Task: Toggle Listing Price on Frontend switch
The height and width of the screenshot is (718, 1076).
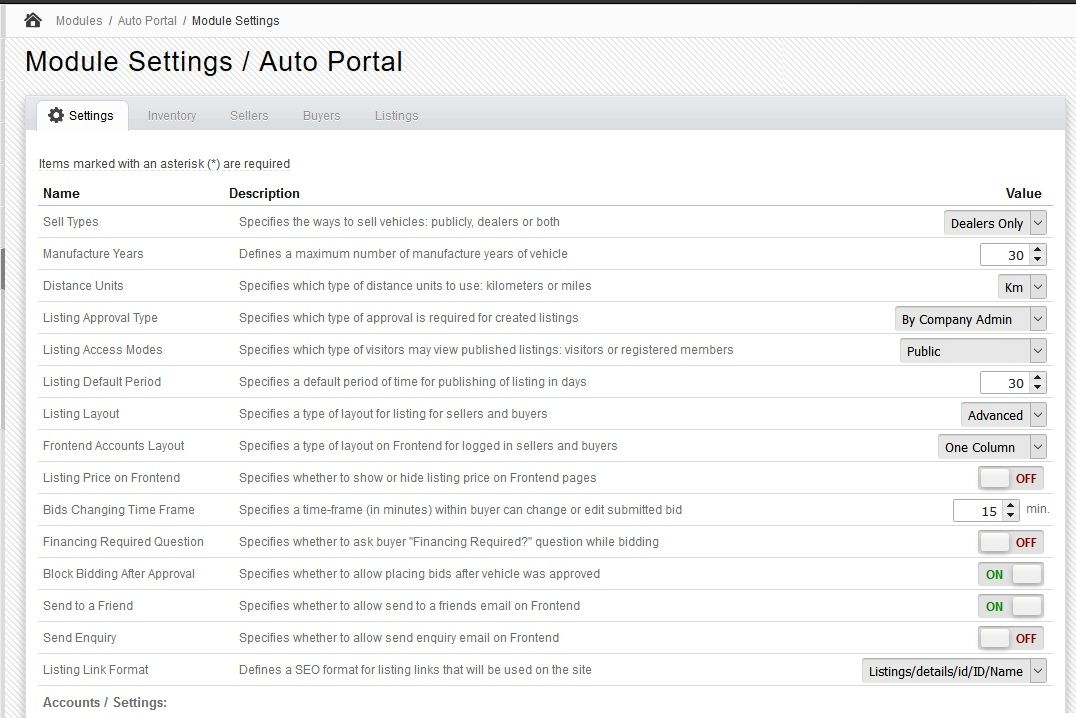Action: [1011, 478]
